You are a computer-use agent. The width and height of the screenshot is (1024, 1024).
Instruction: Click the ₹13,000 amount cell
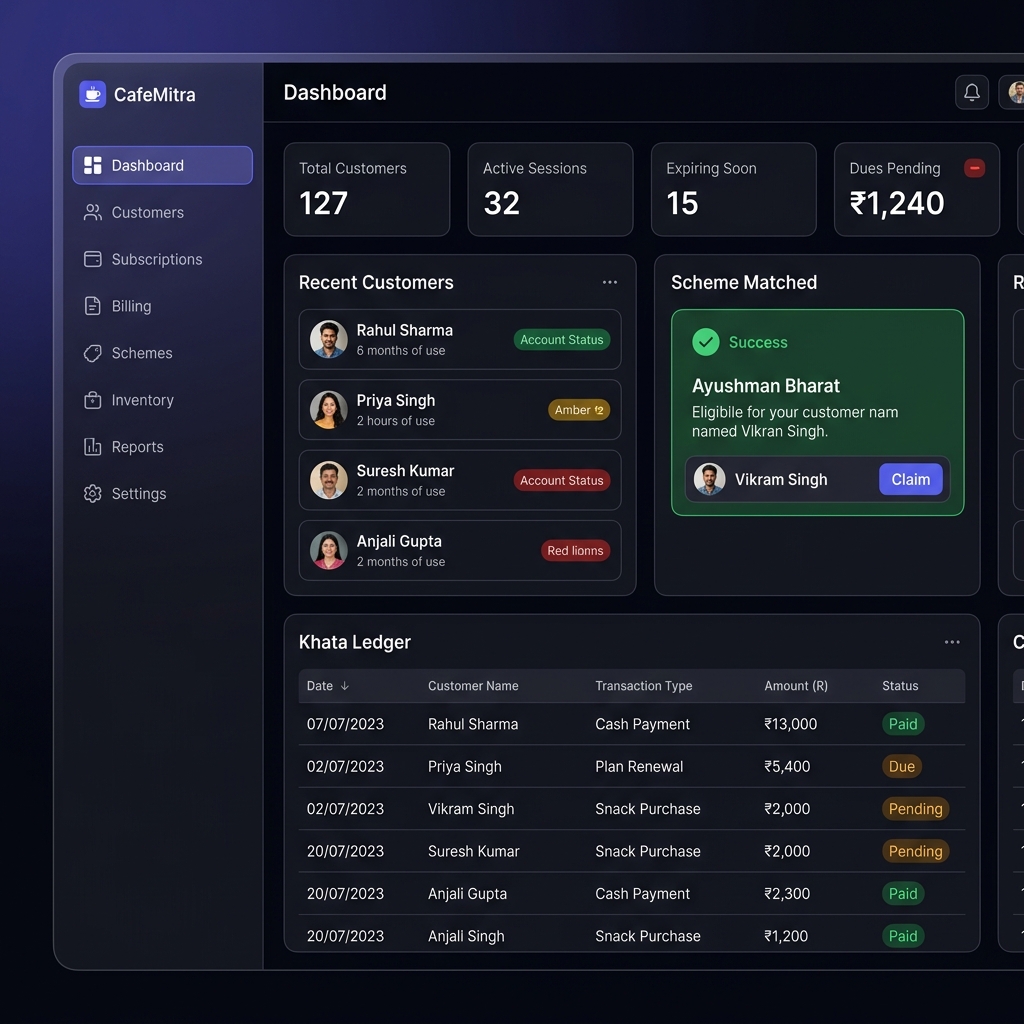click(x=790, y=724)
